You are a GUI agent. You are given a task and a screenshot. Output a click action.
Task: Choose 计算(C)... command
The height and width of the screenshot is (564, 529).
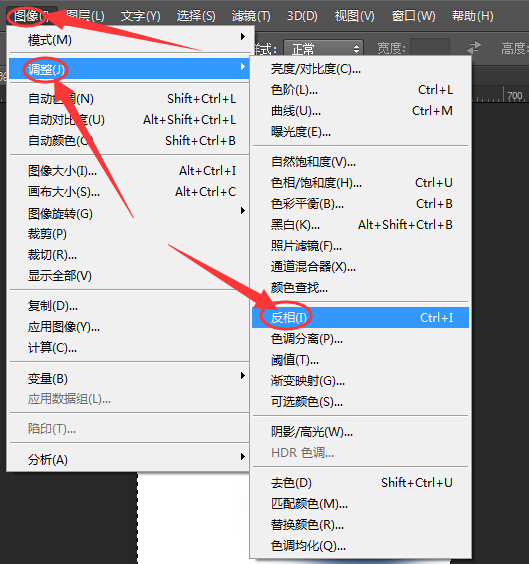point(129,348)
